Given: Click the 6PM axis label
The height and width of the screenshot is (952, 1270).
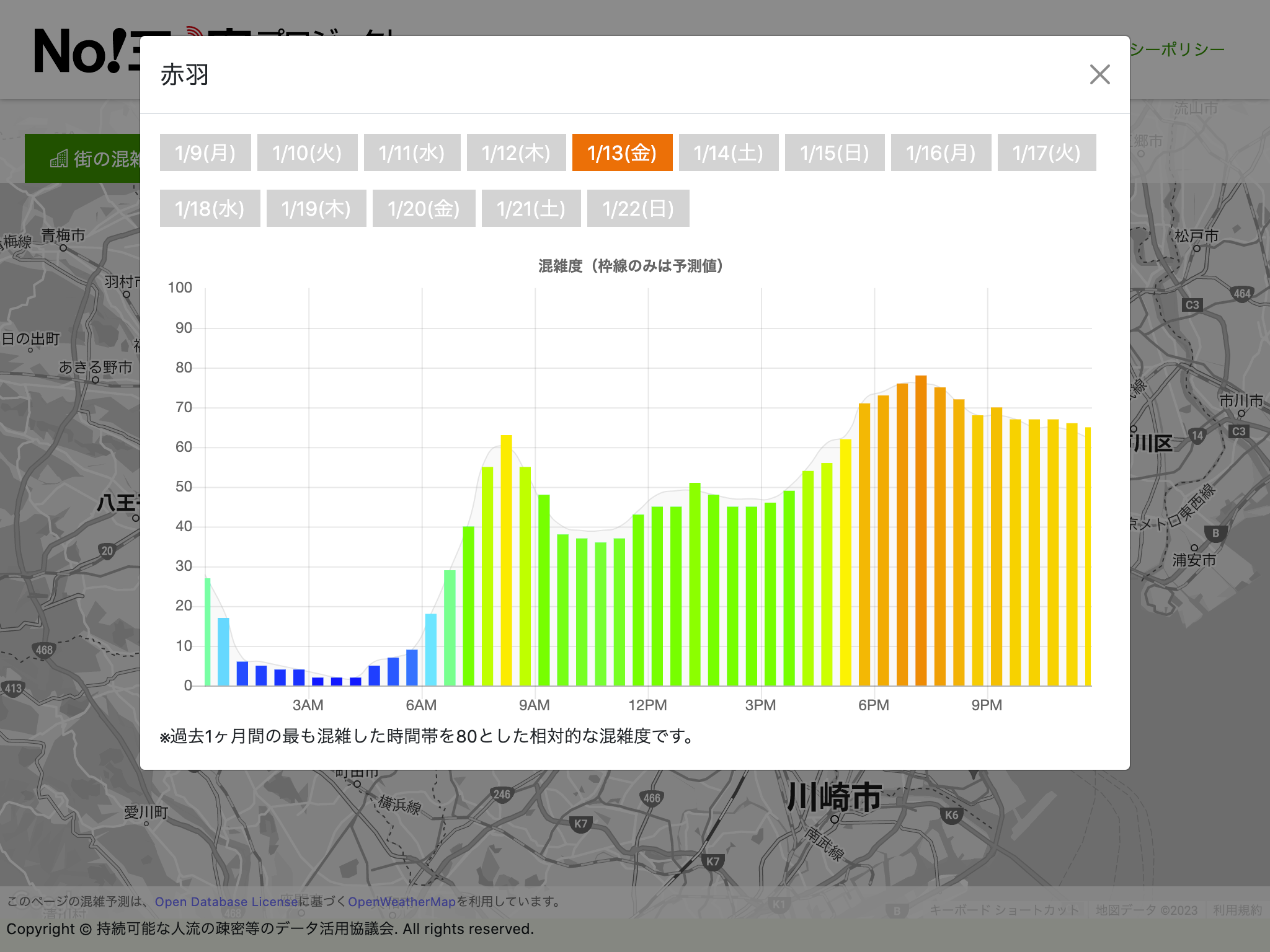Looking at the screenshot, I should [x=874, y=705].
